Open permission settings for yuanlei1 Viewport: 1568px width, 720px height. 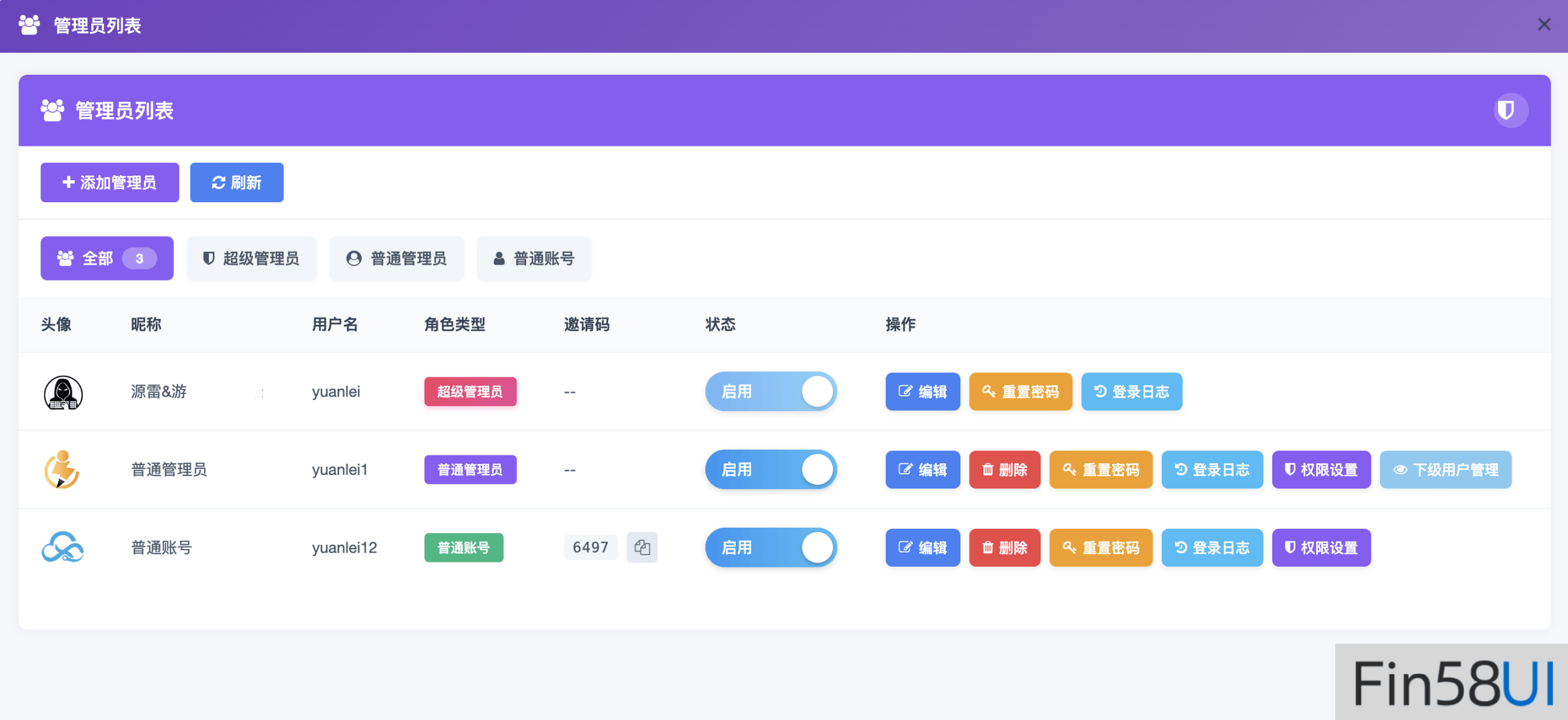coord(1321,470)
